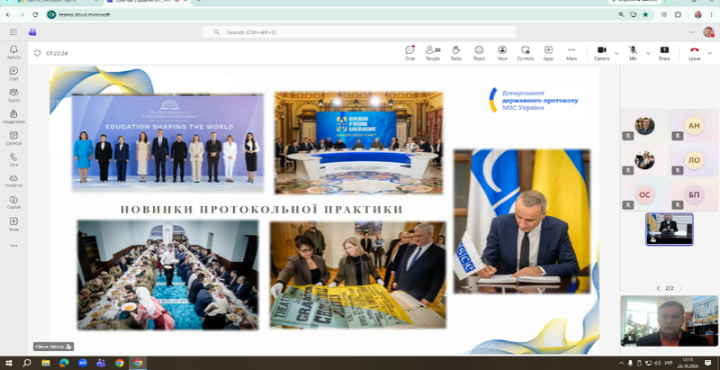Open Chat in Teams sidebar
This screenshot has width=720, height=370.
tap(14, 73)
